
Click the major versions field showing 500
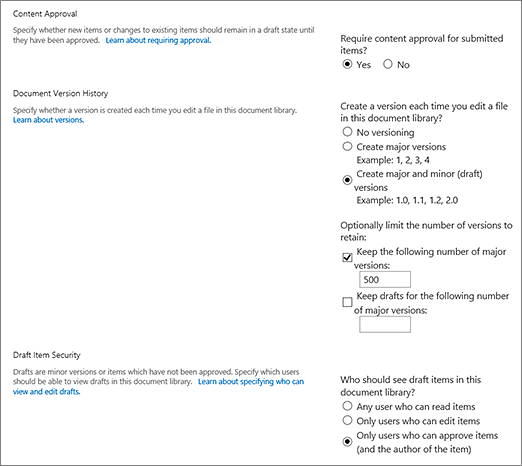[x=385, y=279]
